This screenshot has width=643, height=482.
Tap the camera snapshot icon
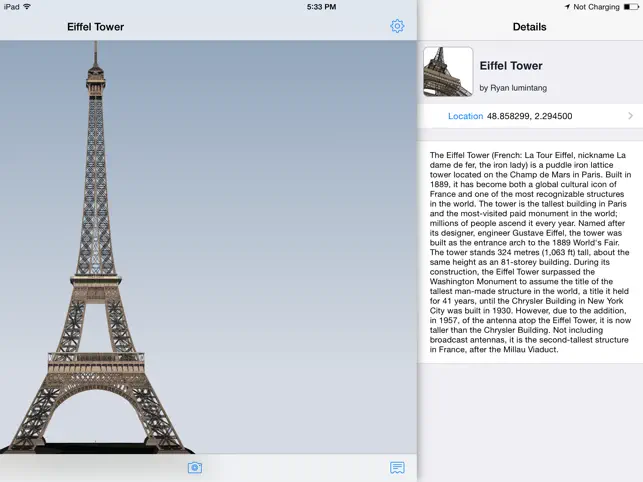(195, 467)
